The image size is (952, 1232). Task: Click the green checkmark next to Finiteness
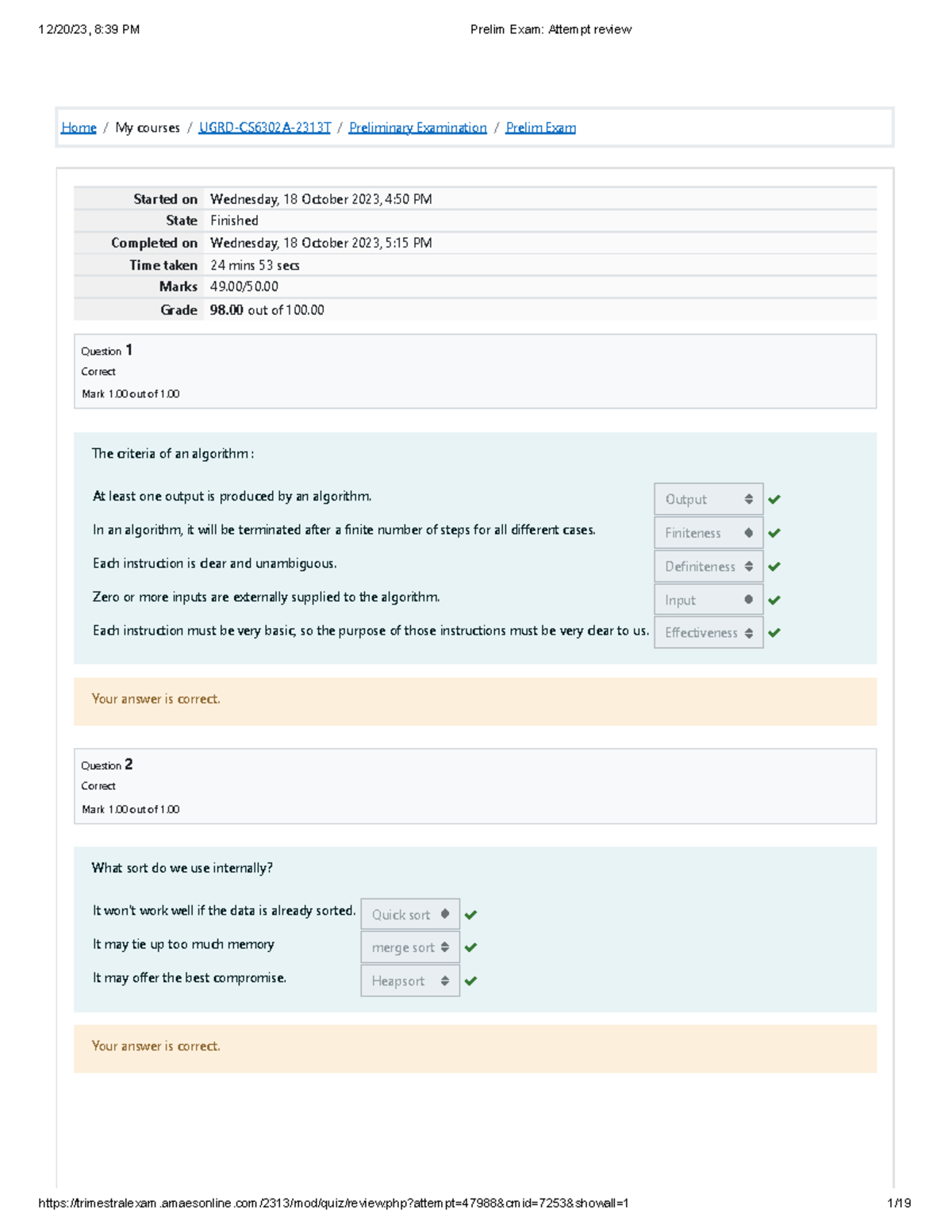774,533
